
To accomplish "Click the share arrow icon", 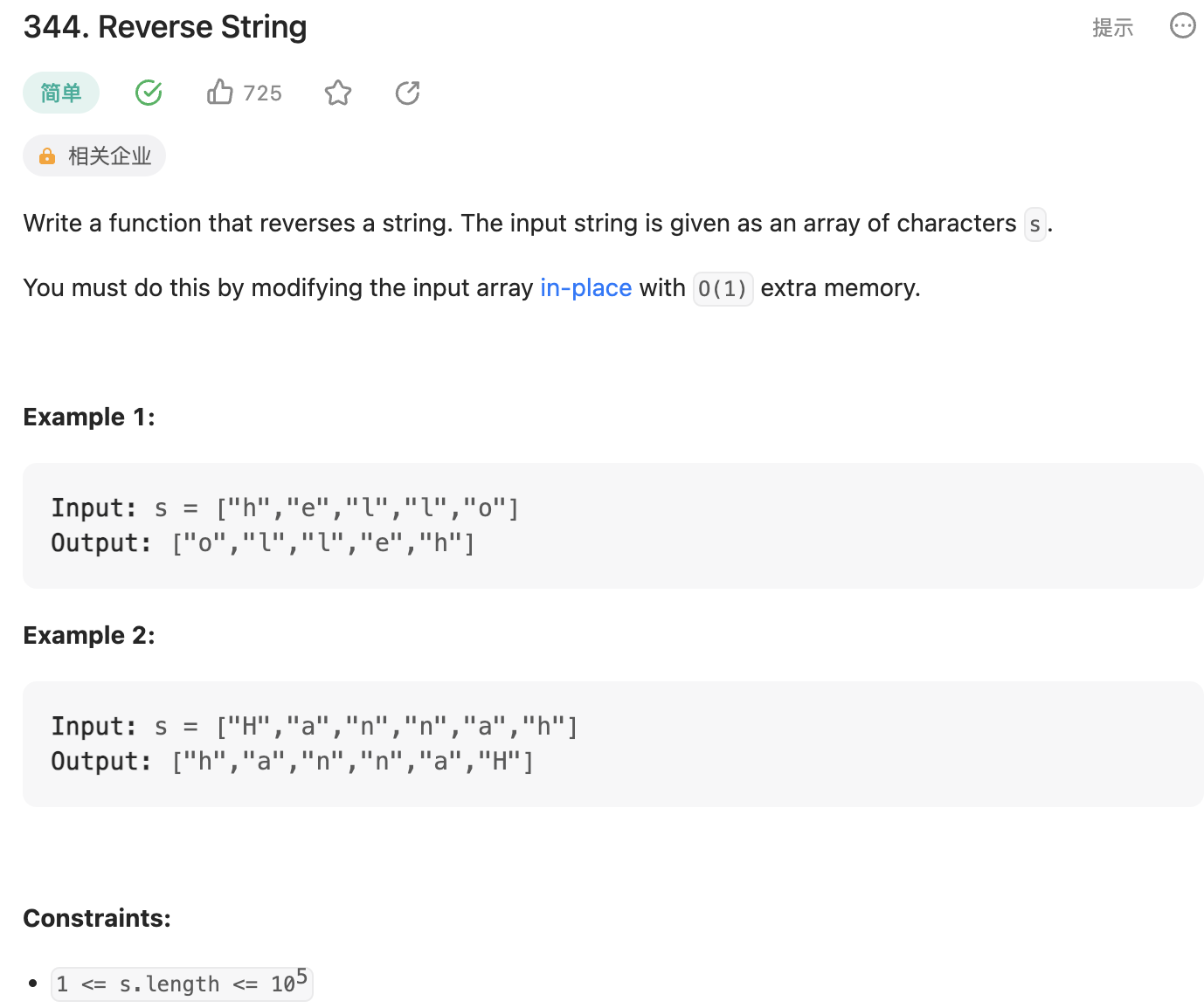I will point(407,93).
